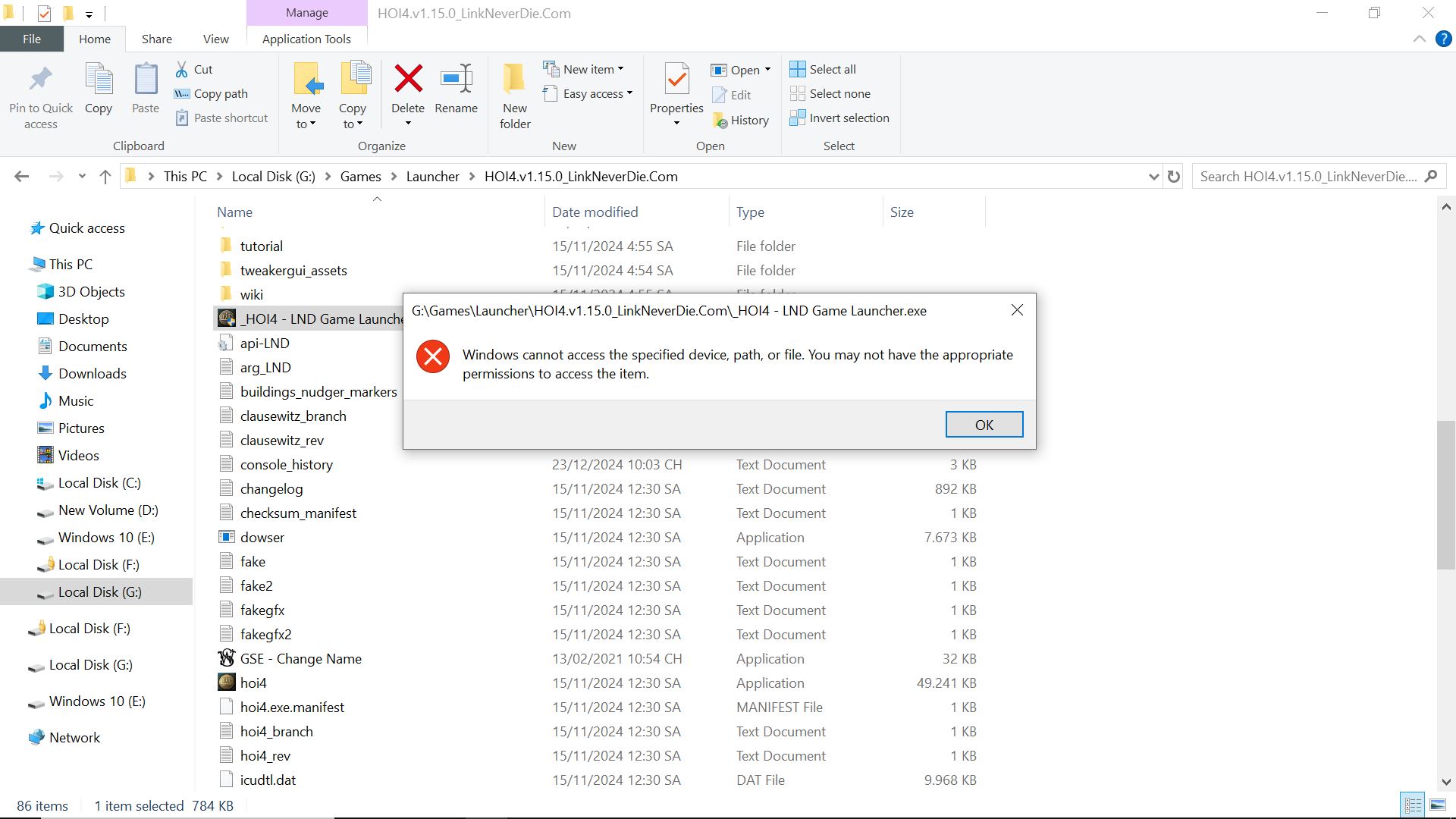1456x819 pixels.
Task: Switch to large icons view at bottom-right
Action: (x=1438, y=805)
